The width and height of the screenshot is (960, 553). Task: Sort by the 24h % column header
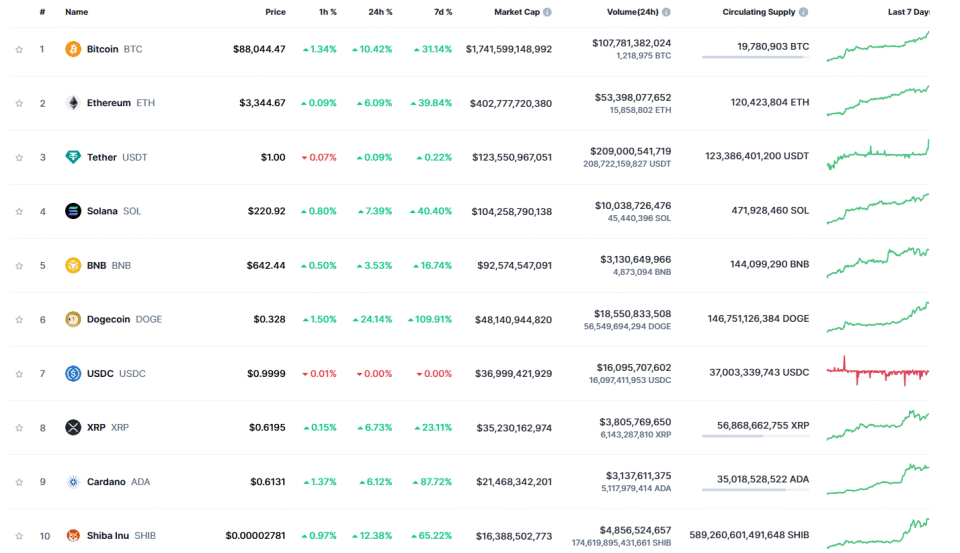point(380,12)
